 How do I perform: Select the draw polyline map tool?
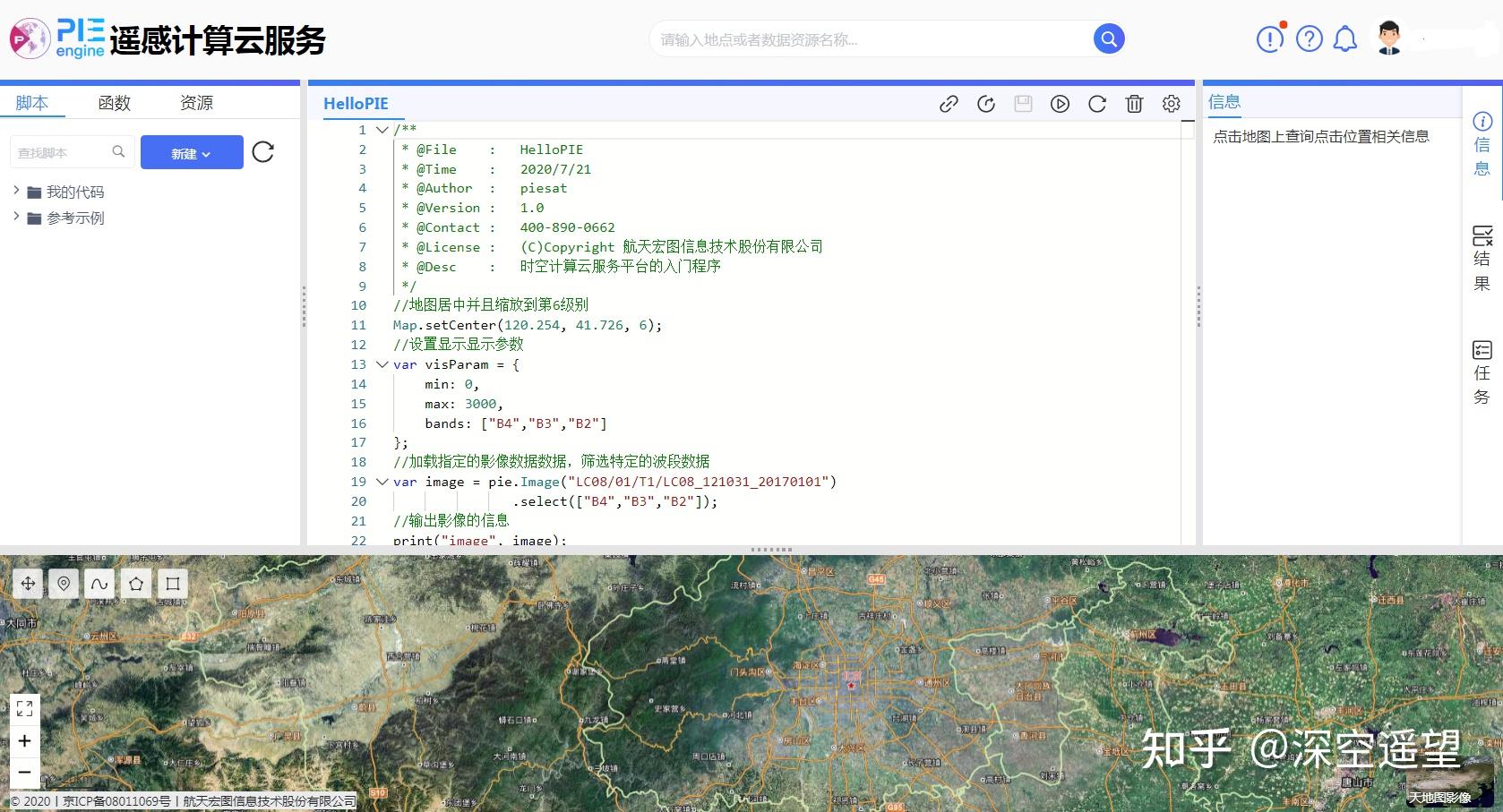coord(99,584)
